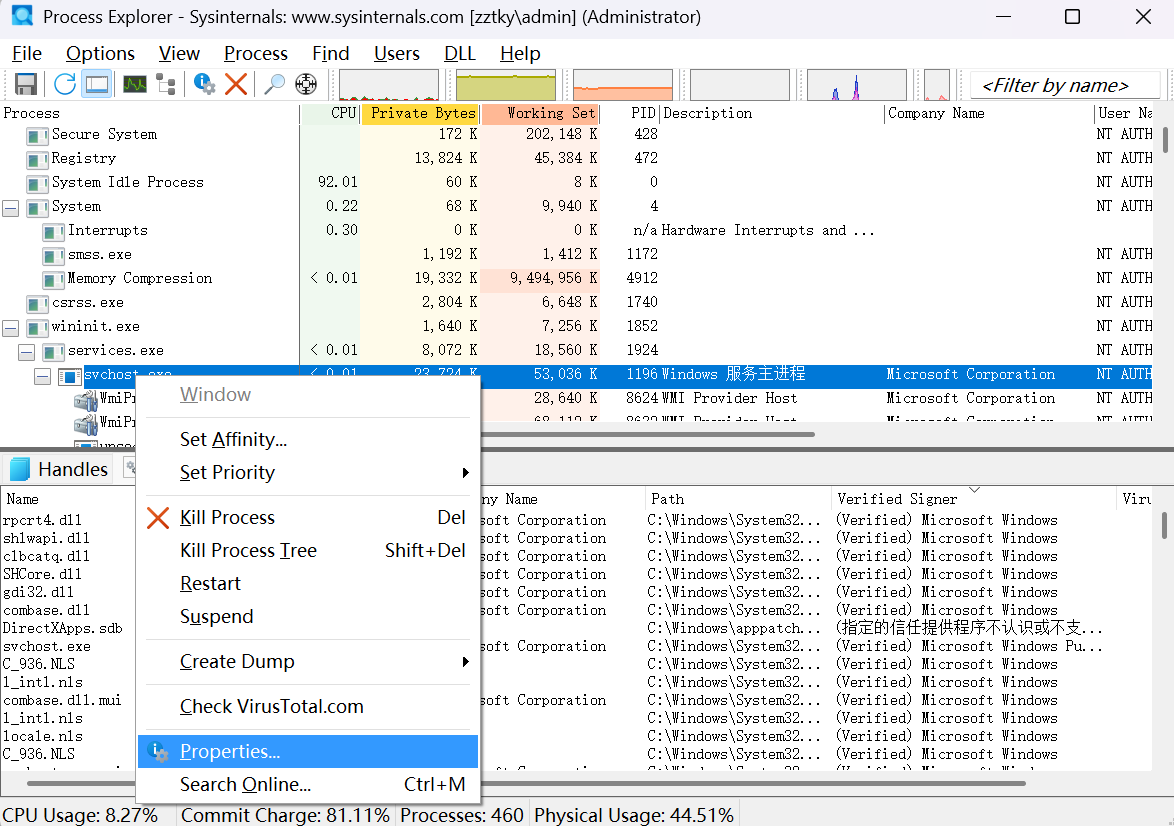
Task: Collapse the wininit.exe tree node
Action: 10,328
